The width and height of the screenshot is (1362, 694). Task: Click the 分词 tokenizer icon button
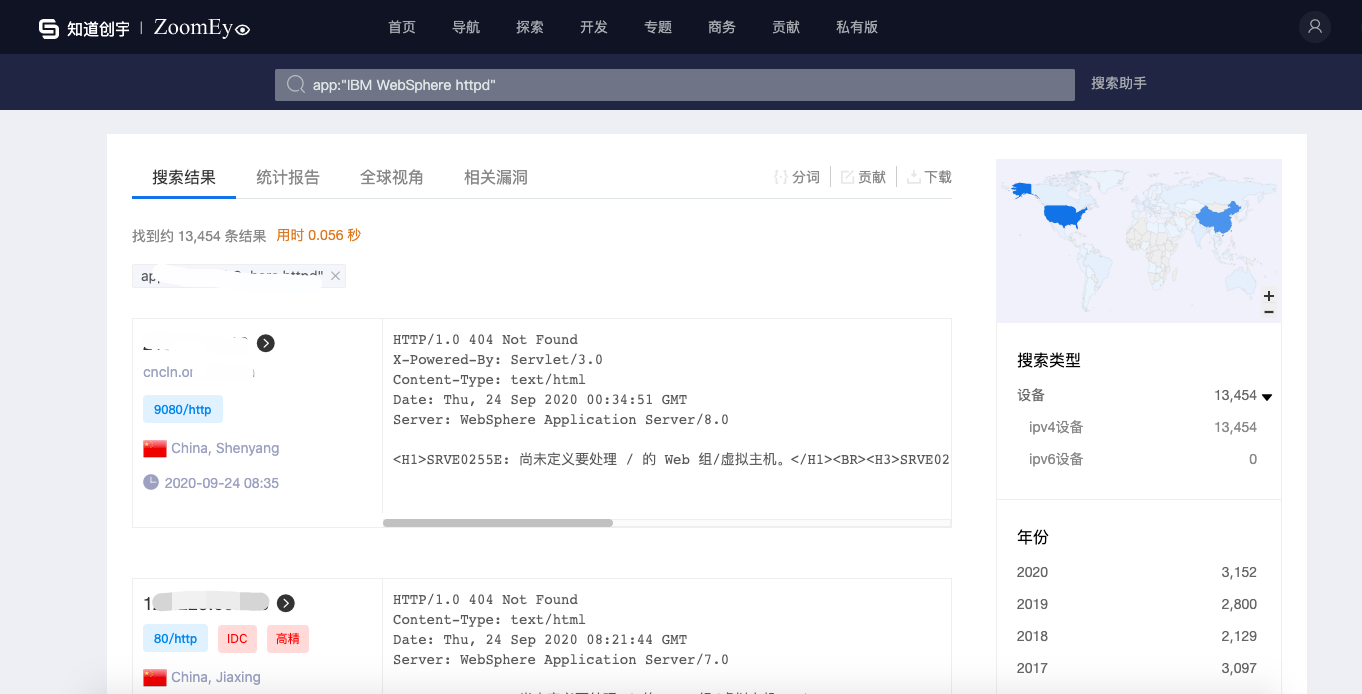point(781,177)
